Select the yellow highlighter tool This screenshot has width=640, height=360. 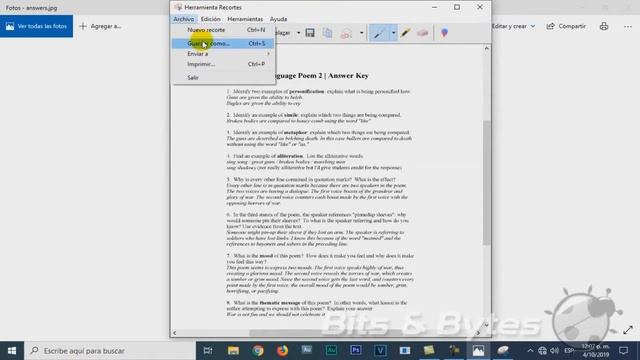405,33
